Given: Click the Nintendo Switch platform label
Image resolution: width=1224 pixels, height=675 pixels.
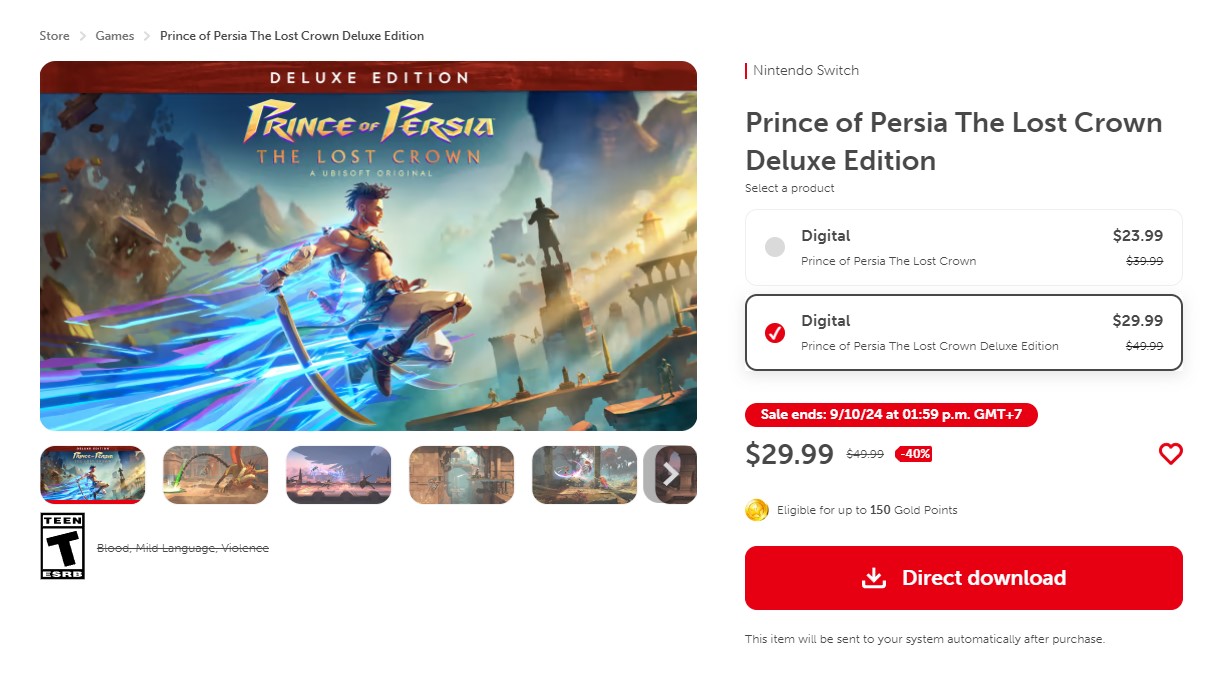Looking at the screenshot, I should click(x=805, y=71).
